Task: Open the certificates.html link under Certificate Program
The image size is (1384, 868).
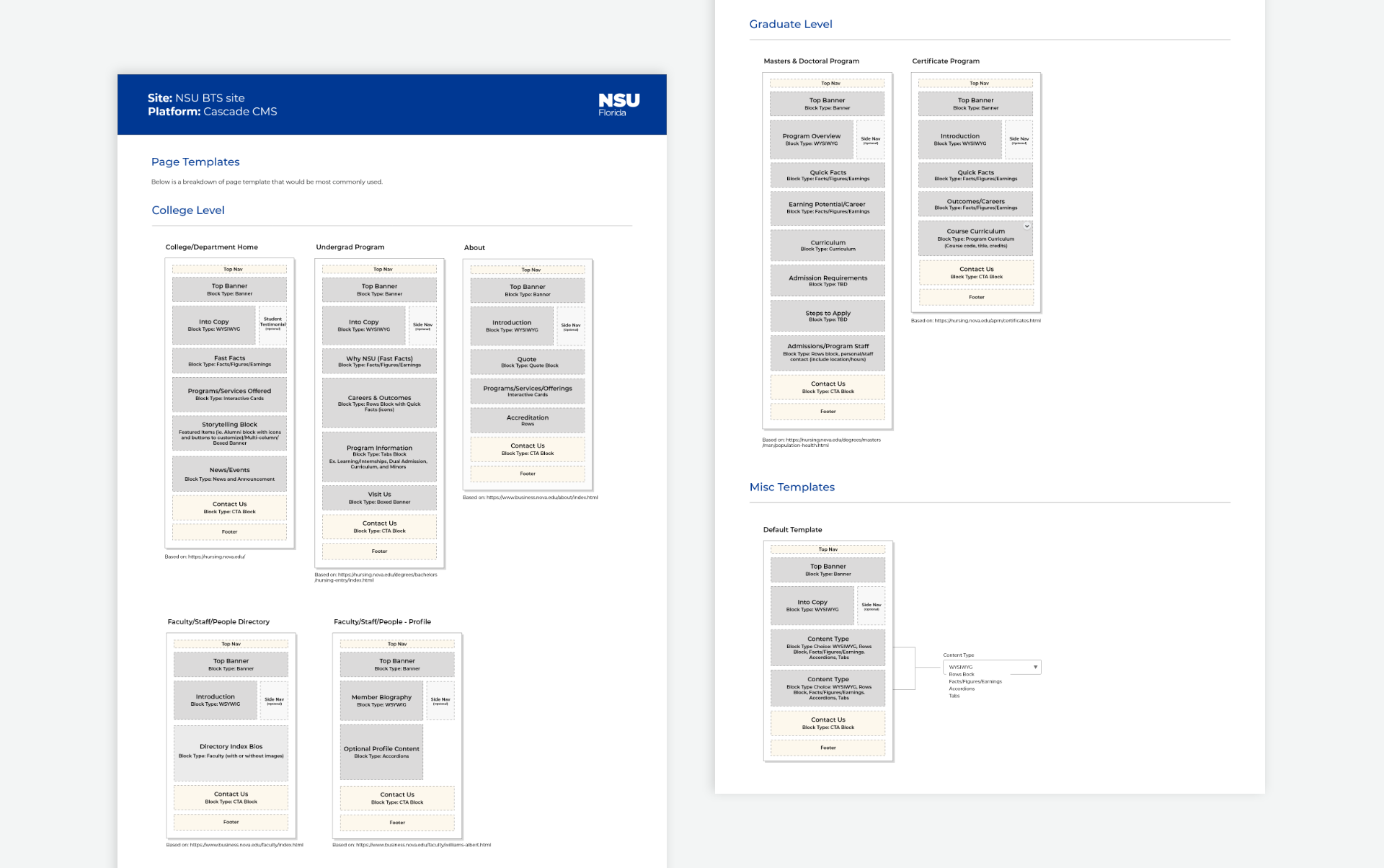Action: pos(976,320)
